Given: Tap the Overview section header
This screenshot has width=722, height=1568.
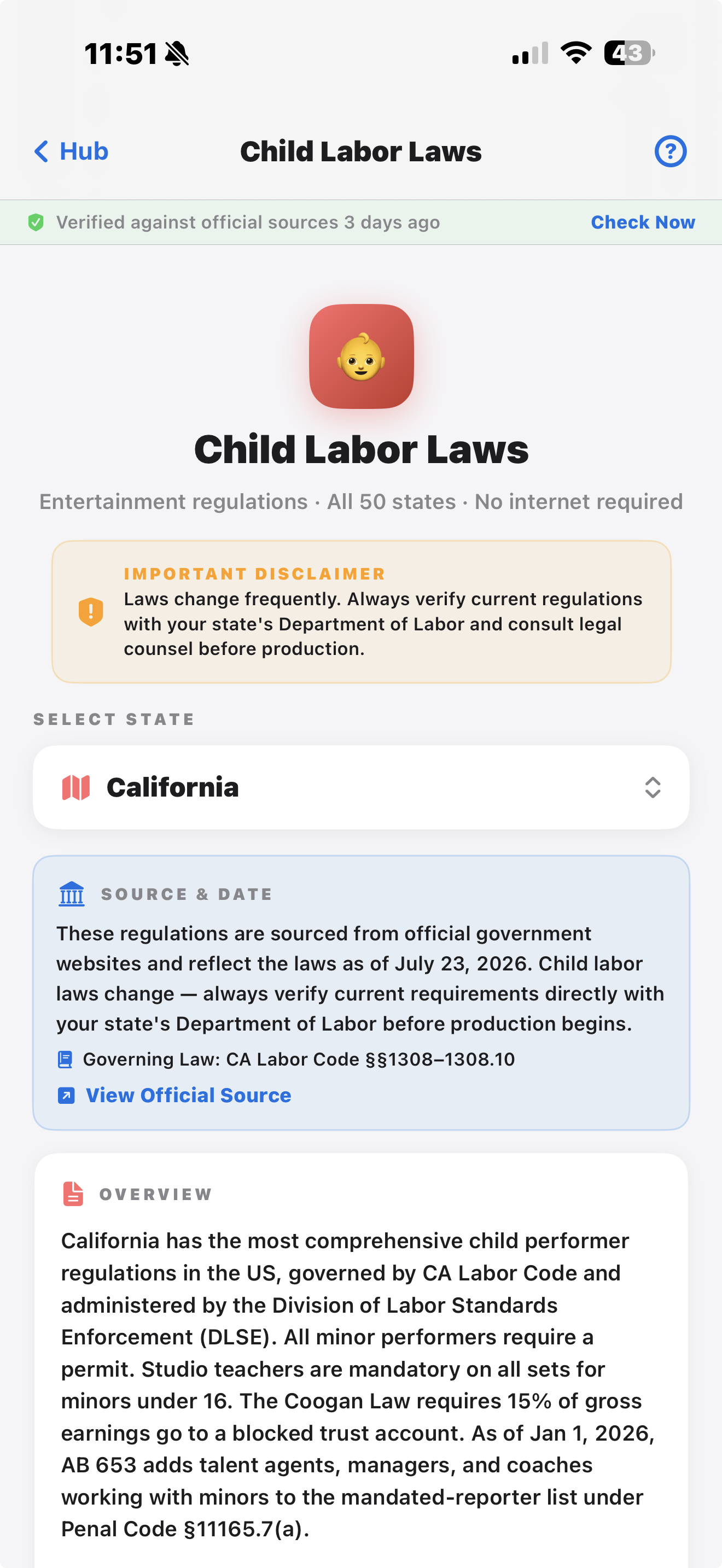Looking at the screenshot, I should coord(156,1193).
